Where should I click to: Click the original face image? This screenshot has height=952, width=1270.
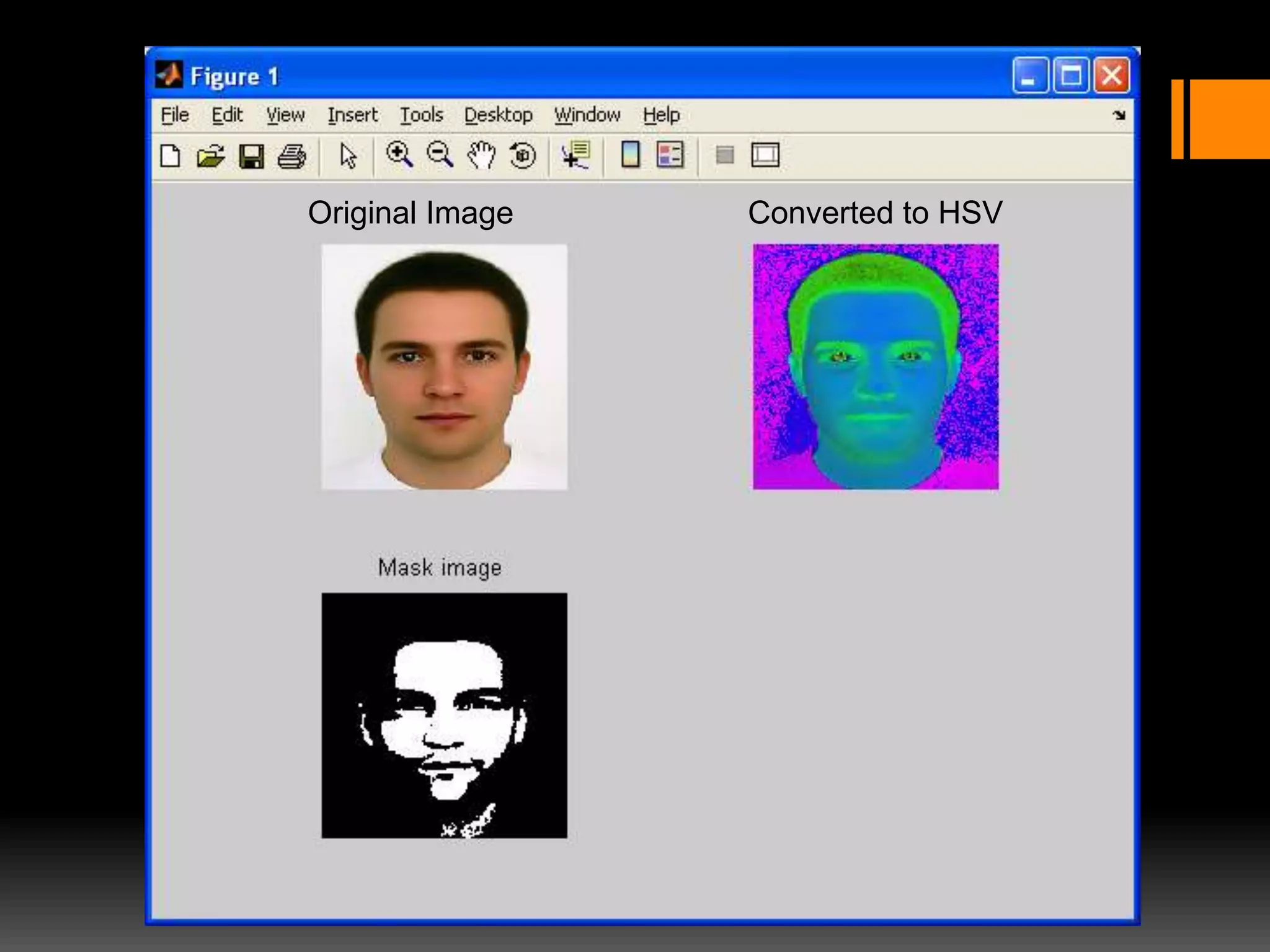point(444,367)
